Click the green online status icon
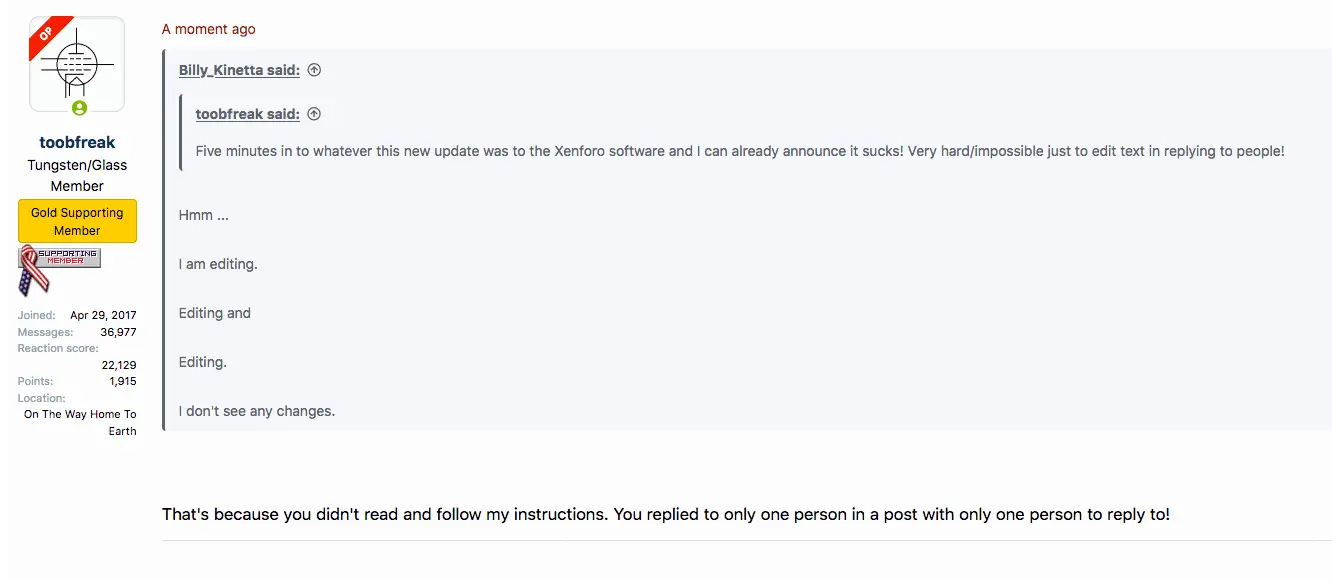This screenshot has width=1332, height=581. [79, 108]
